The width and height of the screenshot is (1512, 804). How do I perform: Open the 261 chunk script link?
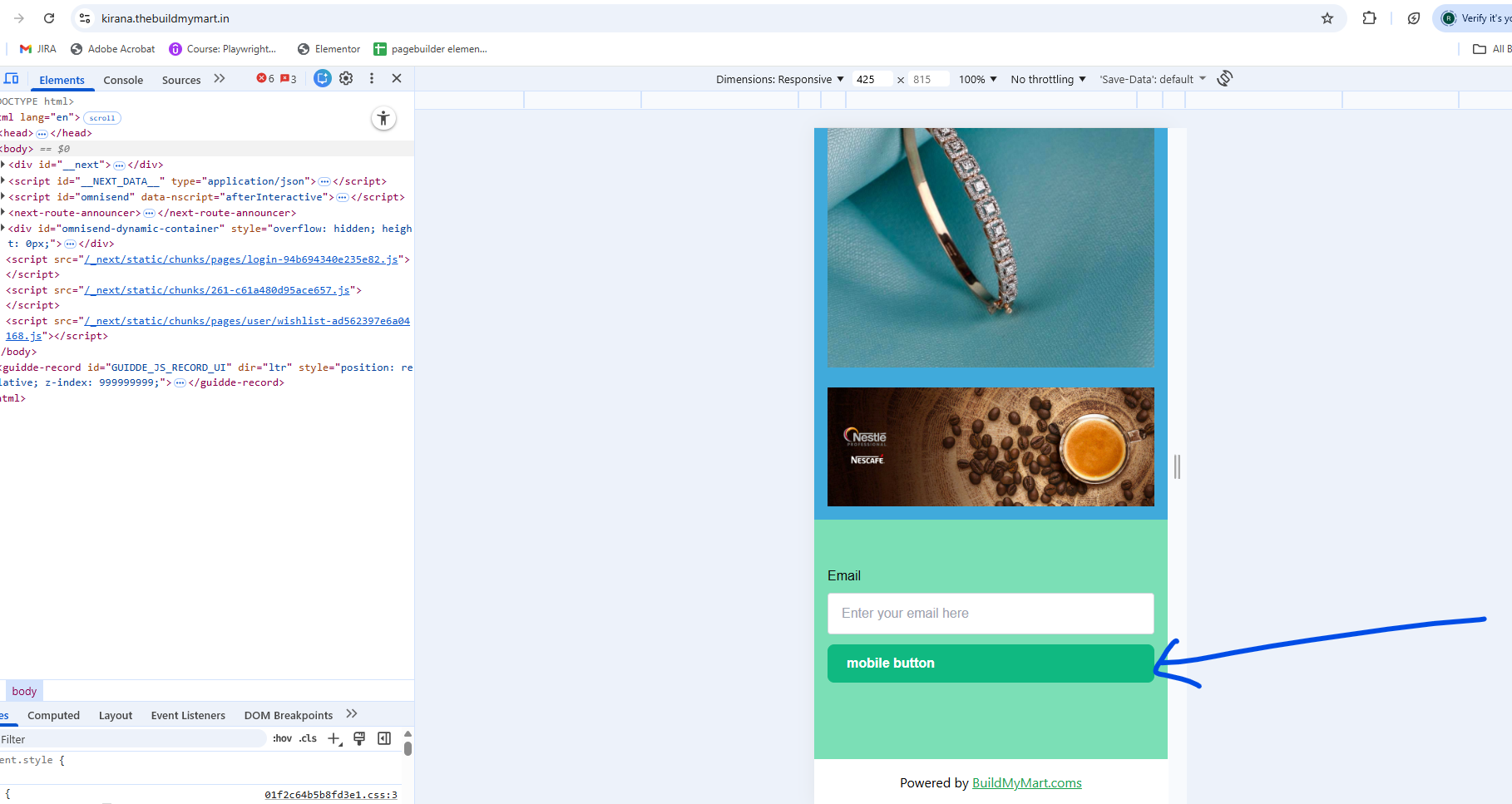[x=217, y=290]
